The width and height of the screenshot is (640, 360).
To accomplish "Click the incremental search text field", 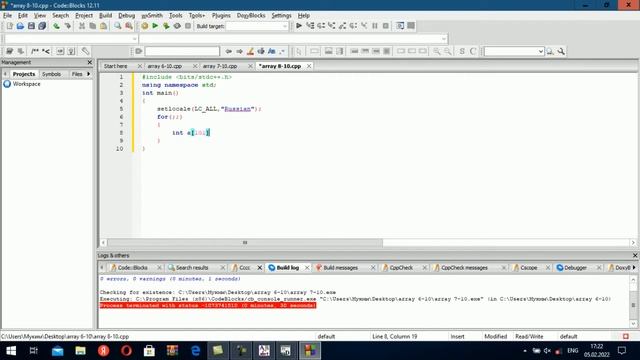I will (x=182, y=51).
